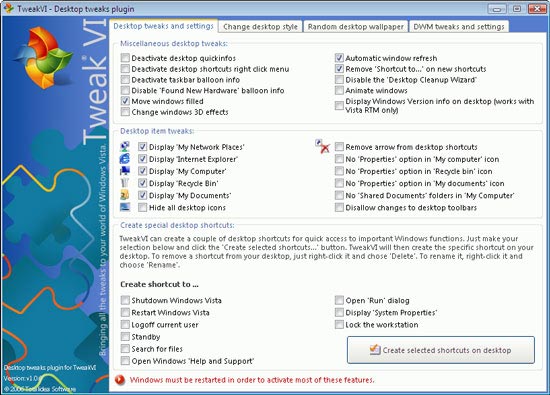The image size is (550, 395).
Task: Select Desktop tweaks and settings tab
Action: click(163, 26)
